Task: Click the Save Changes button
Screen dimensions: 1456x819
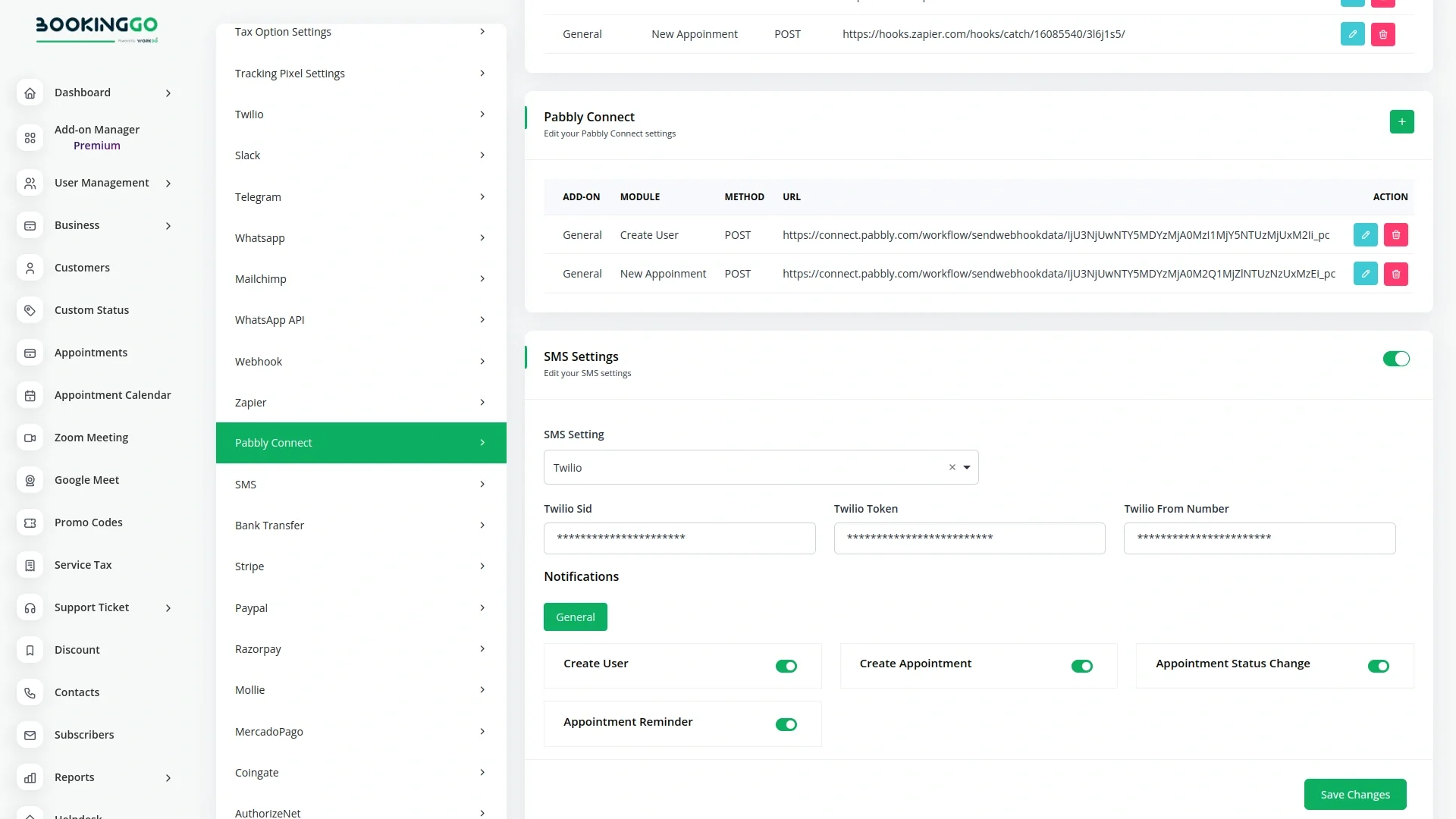Action: 1354,794
